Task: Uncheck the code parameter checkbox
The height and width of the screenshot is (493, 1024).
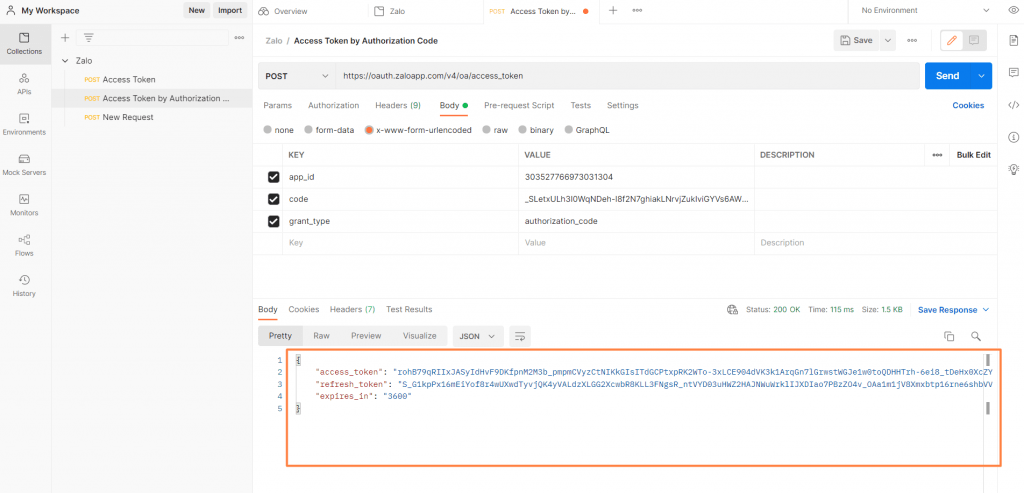Action: point(274,199)
